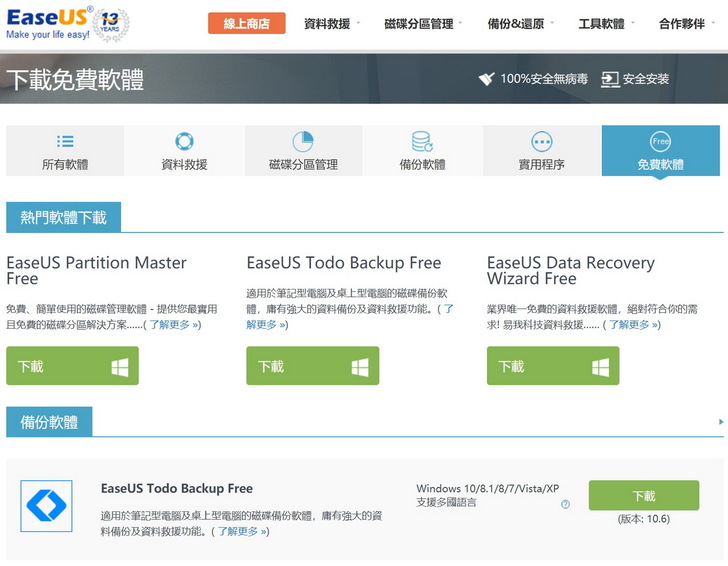Expand dropdown arrow next to 工具軟體
Screen dimensions: 728x566
click(x=632, y=22)
